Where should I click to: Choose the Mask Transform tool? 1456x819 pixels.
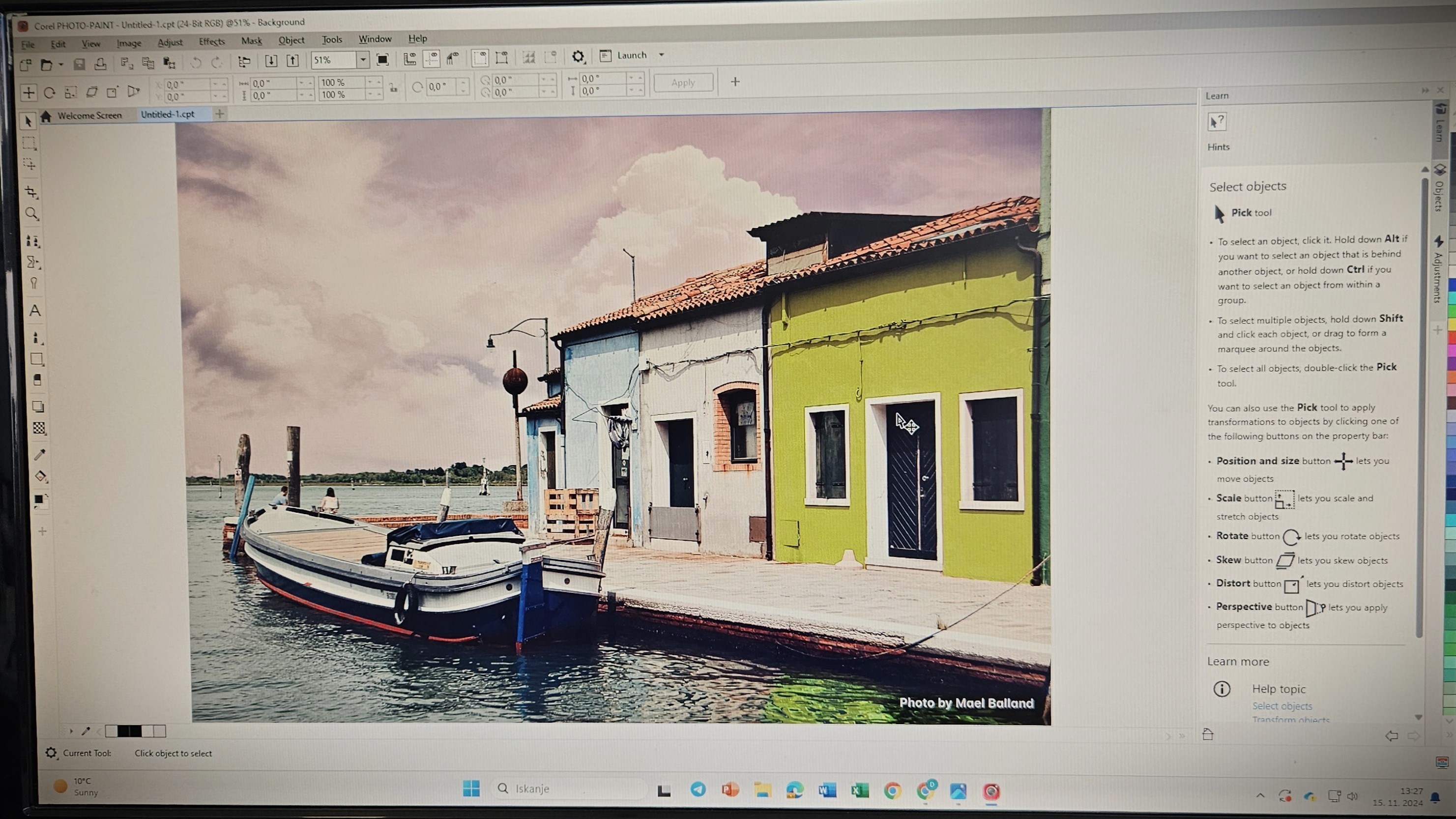coord(29,165)
